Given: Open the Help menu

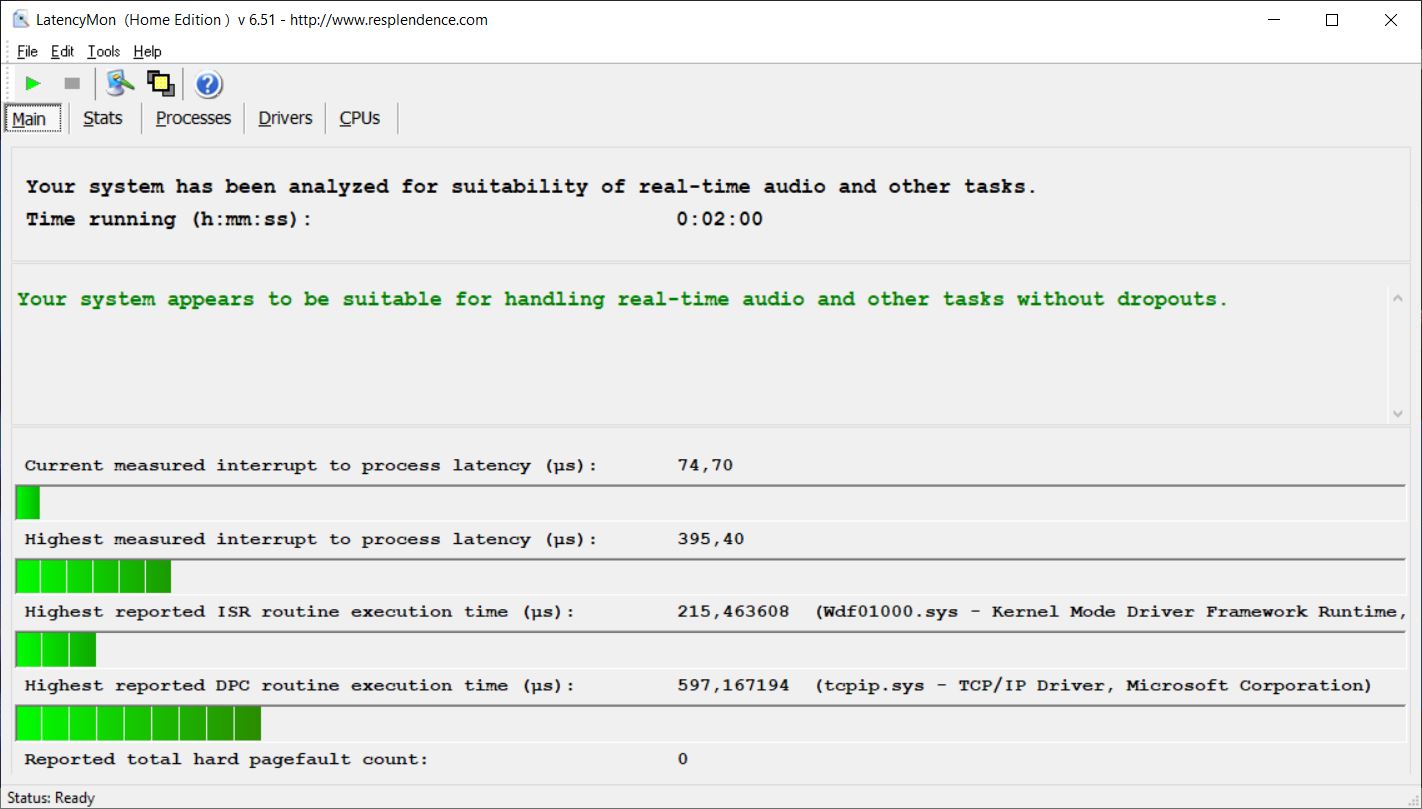Looking at the screenshot, I should click(147, 52).
